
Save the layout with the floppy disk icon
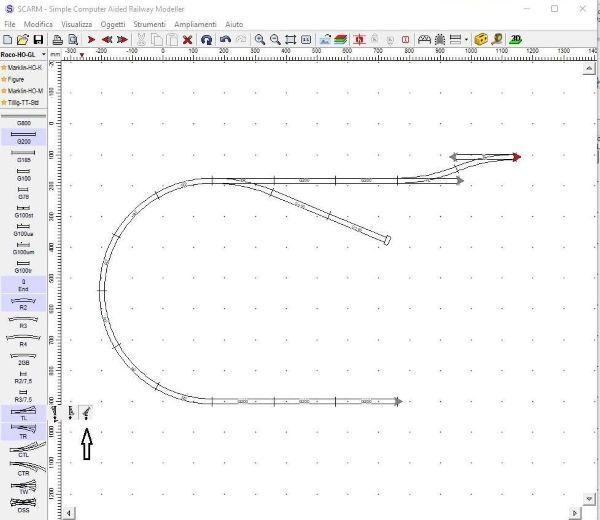tap(37, 39)
